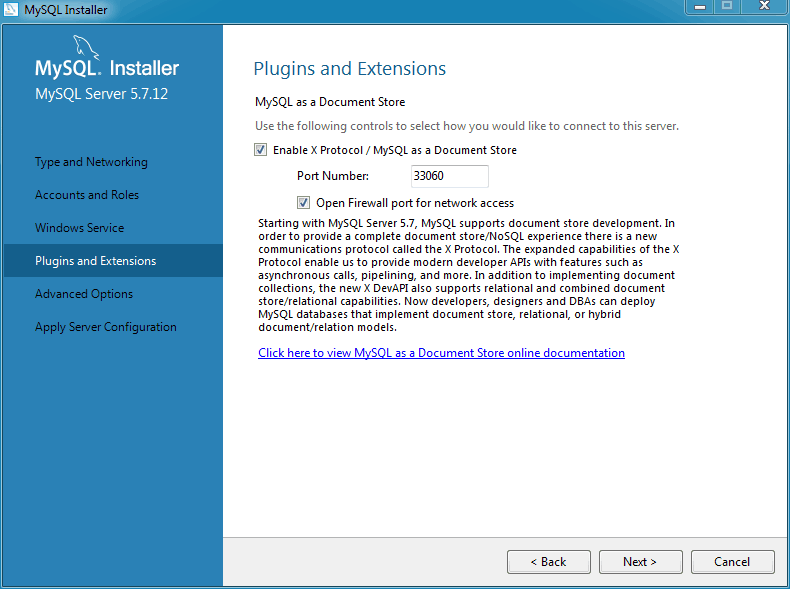
Task: Open the Windows Service step
Action: (x=80, y=228)
